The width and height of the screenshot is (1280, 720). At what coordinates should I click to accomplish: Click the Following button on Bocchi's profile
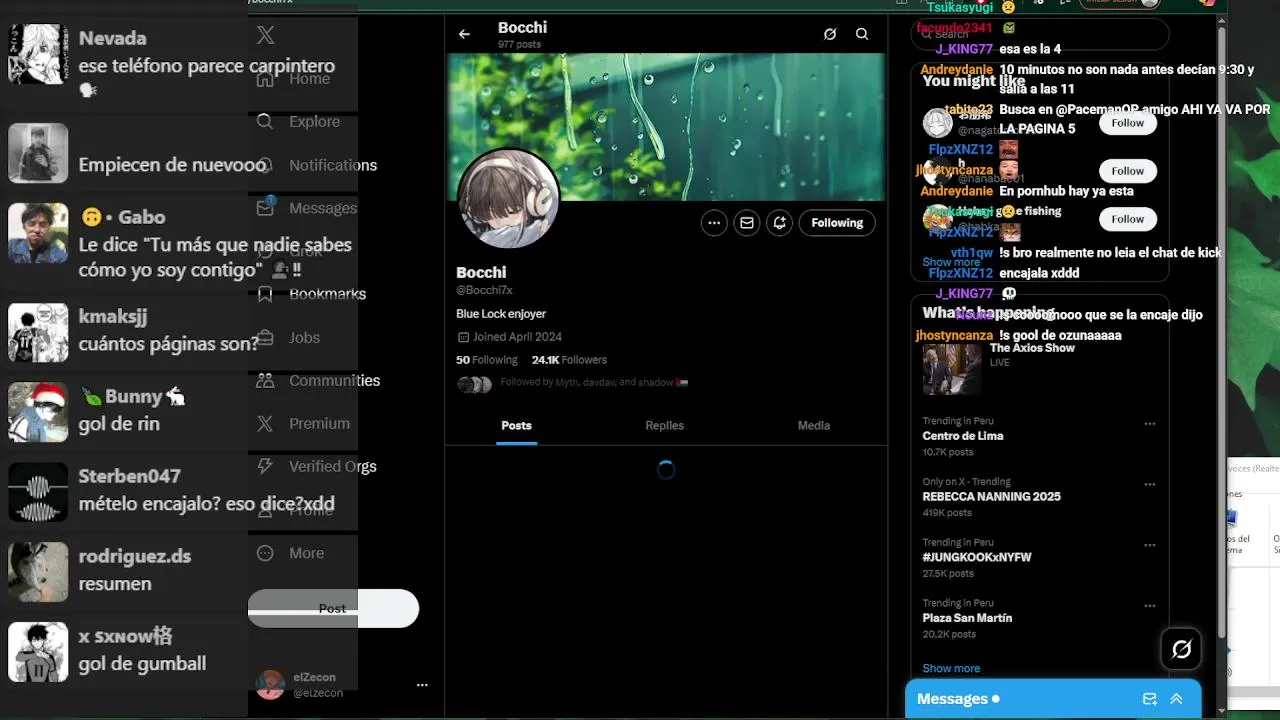pos(837,223)
